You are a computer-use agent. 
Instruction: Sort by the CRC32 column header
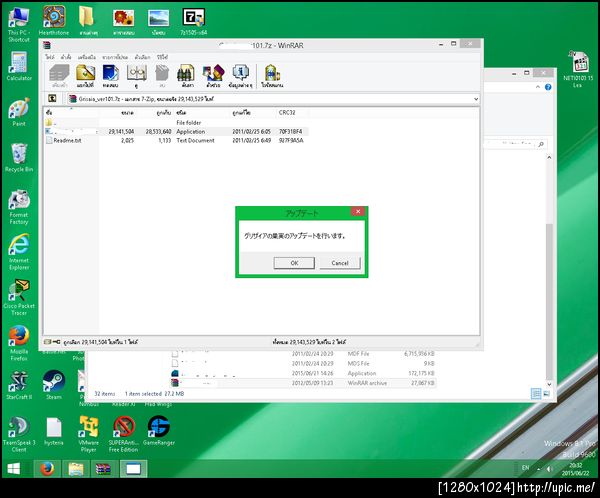(x=287, y=113)
